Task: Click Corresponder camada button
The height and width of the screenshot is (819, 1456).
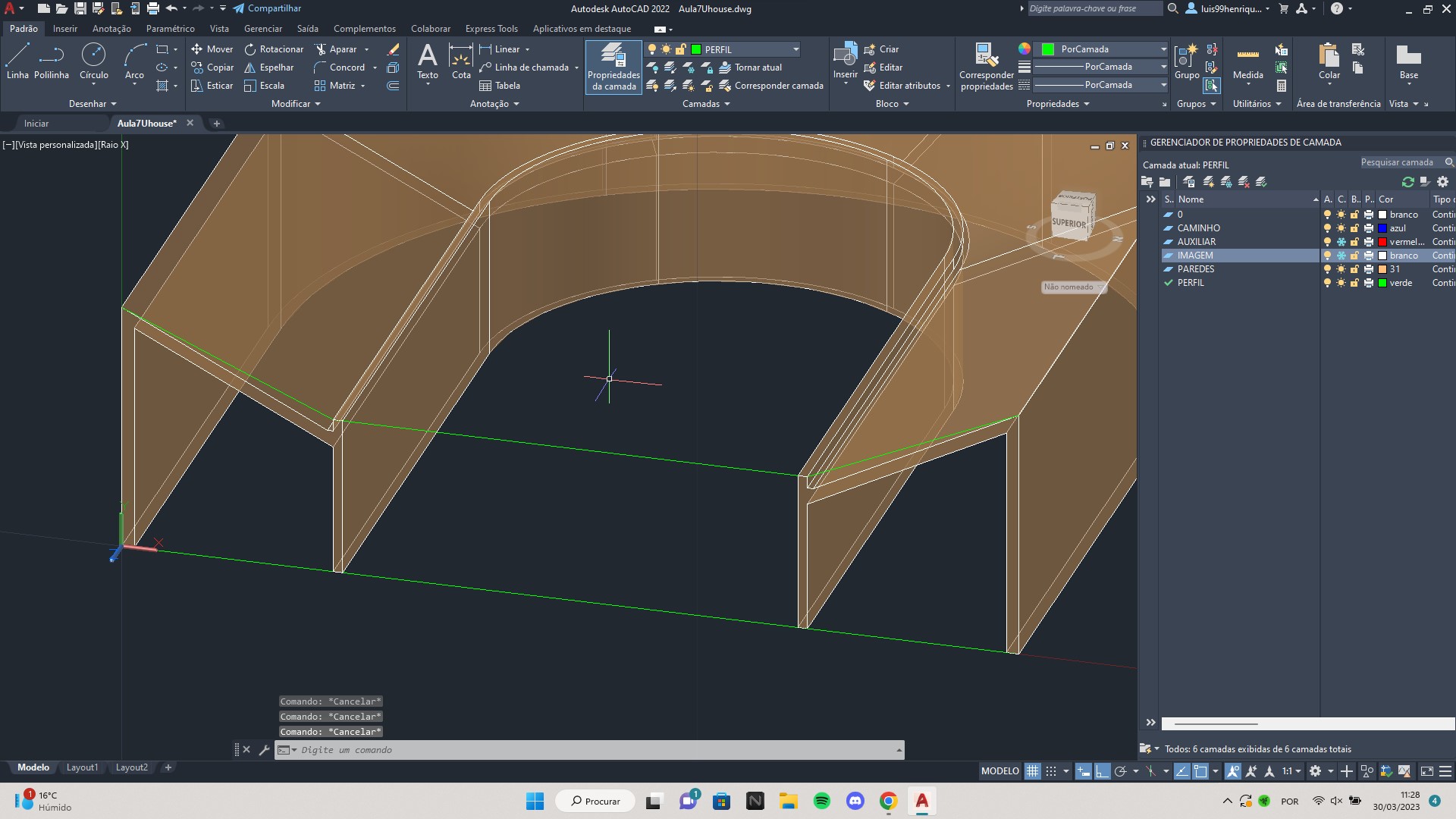Action: (771, 86)
